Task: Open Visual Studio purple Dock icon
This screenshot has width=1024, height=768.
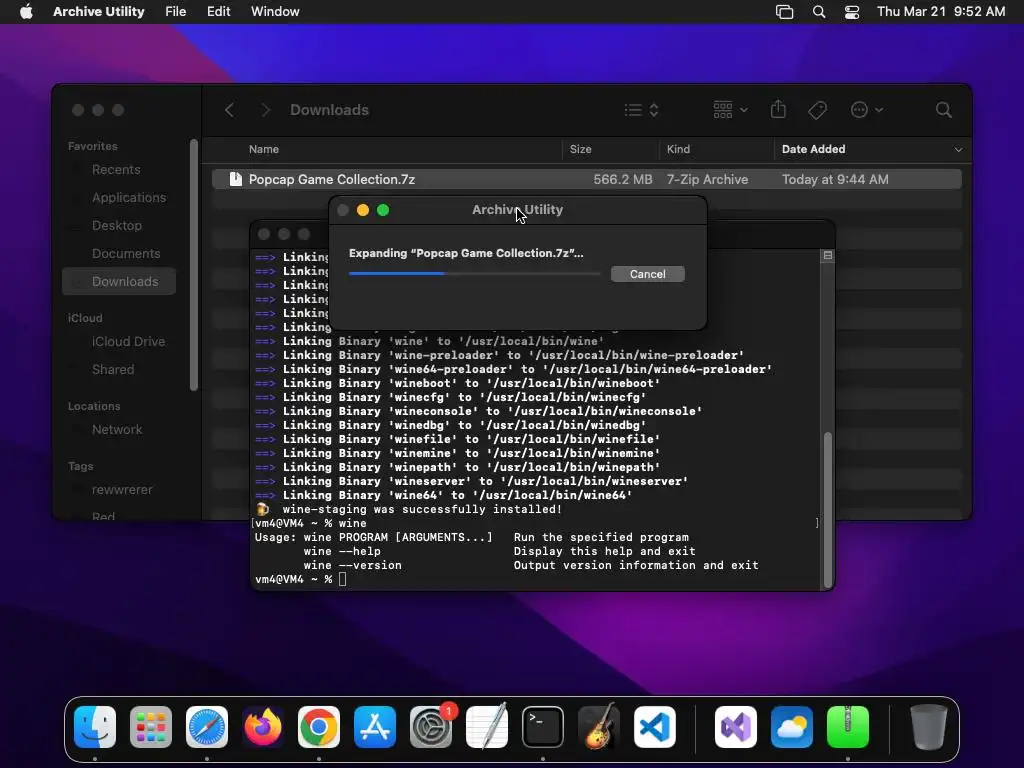Action: pyautogui.click(x=736, y=727)
